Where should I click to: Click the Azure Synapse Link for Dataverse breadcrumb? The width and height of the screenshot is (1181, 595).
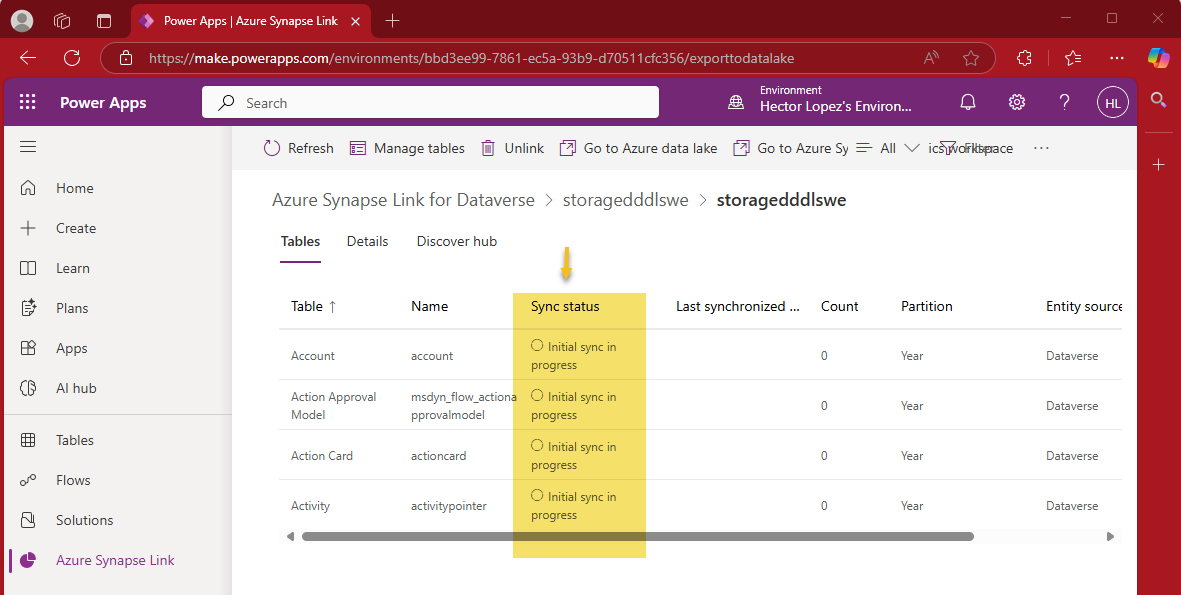(403, 199)
